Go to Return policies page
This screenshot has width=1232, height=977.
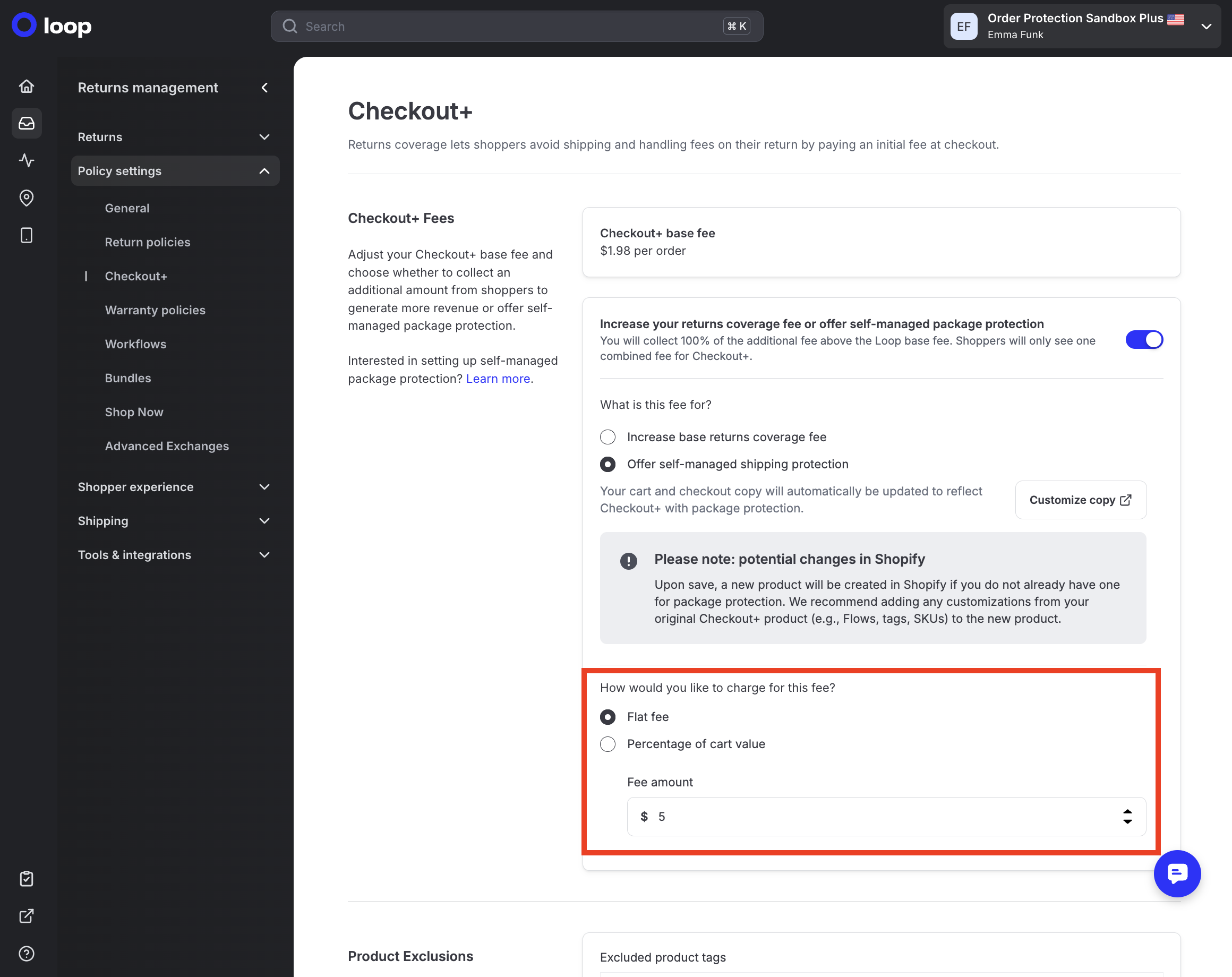point(148,242)
